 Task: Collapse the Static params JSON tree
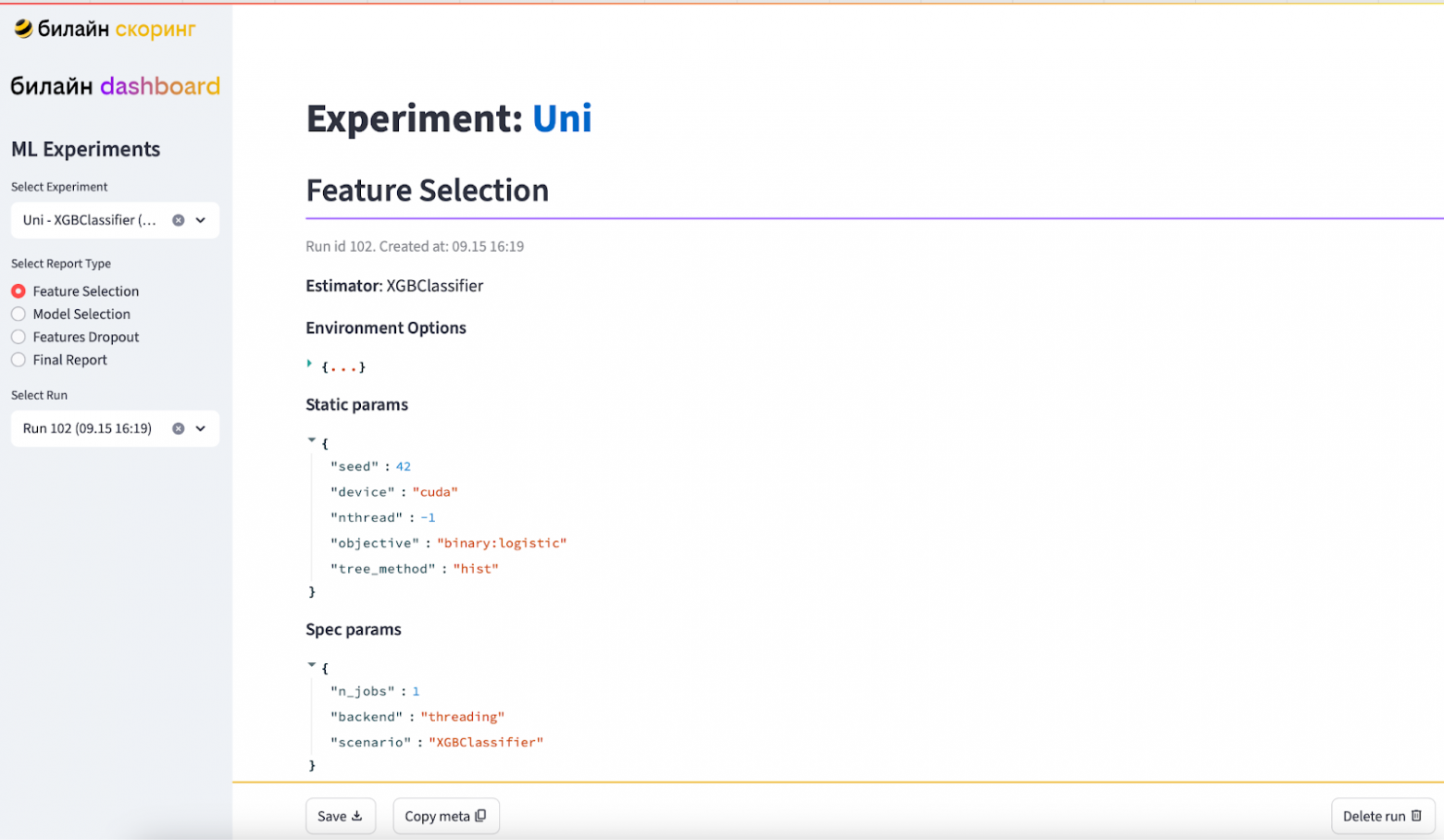(x=312, y=440)
